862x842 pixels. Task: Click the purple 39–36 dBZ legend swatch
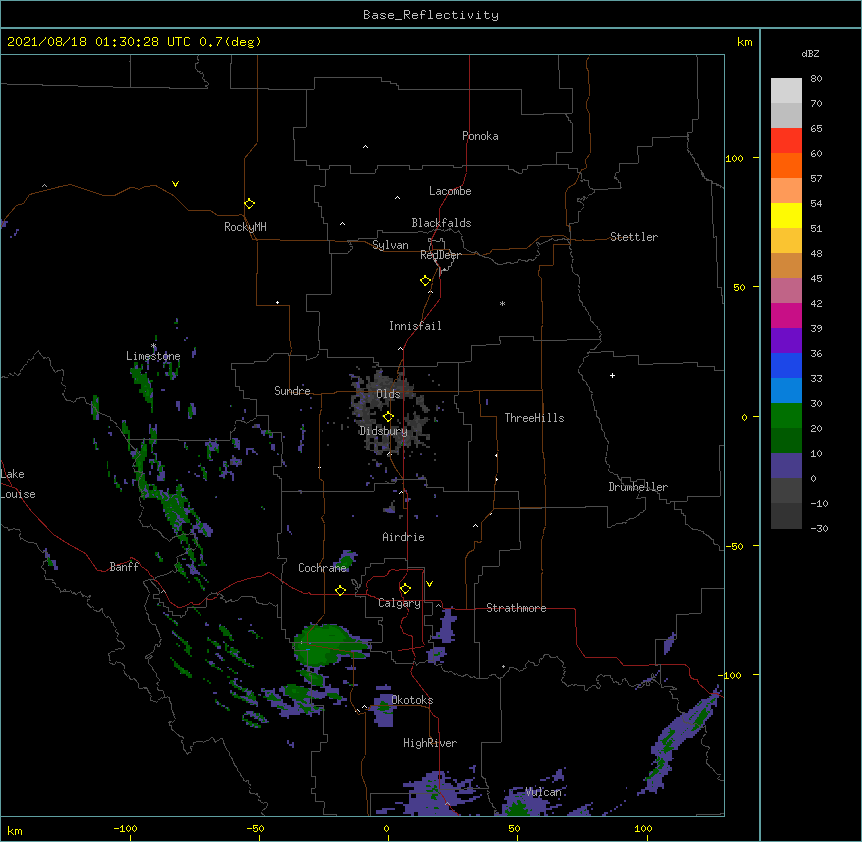point(786,340)
